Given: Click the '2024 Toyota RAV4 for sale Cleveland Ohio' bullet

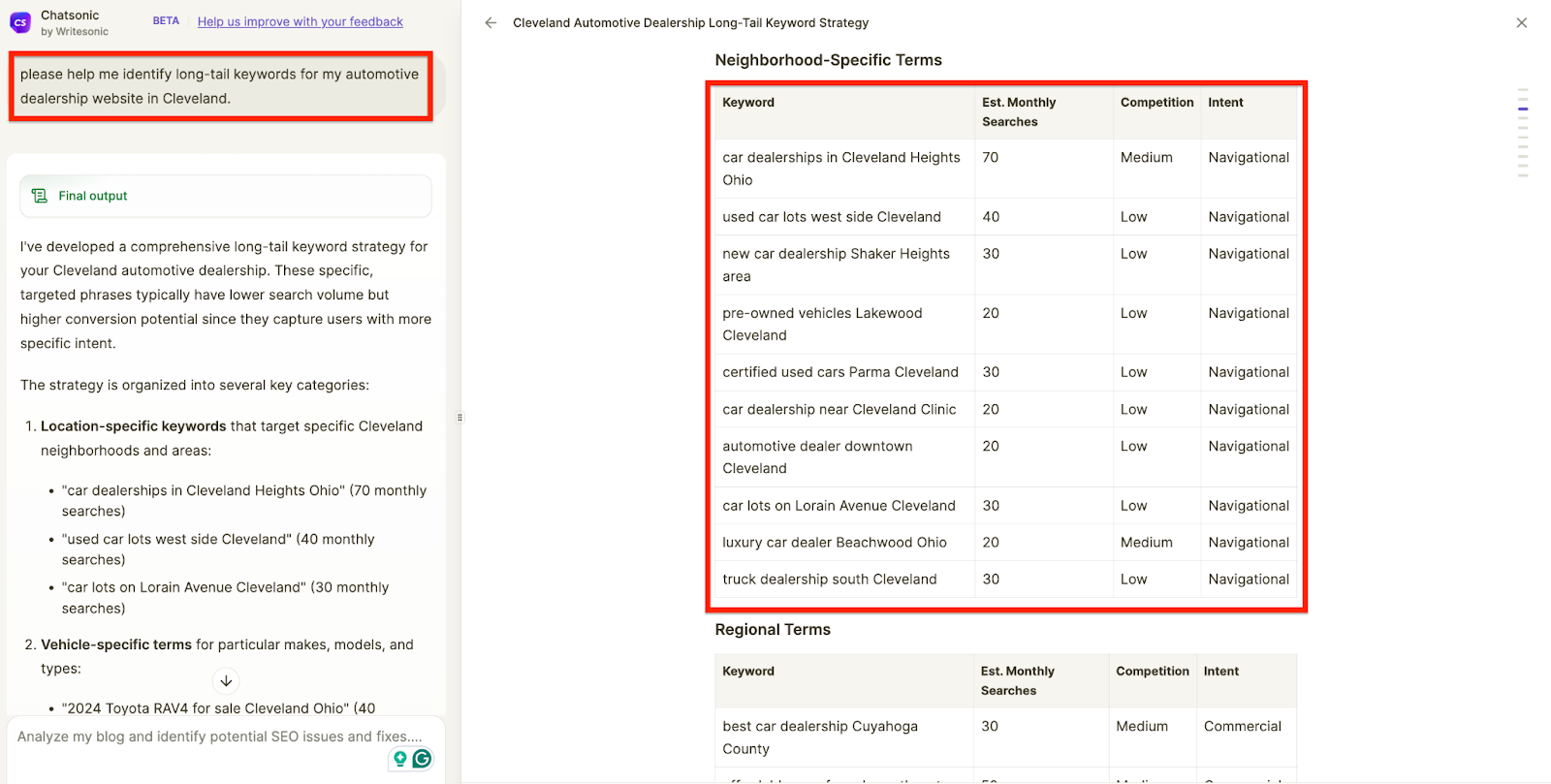Looking at the screenshot, I should pyautogui.click(x=218, y=708).
